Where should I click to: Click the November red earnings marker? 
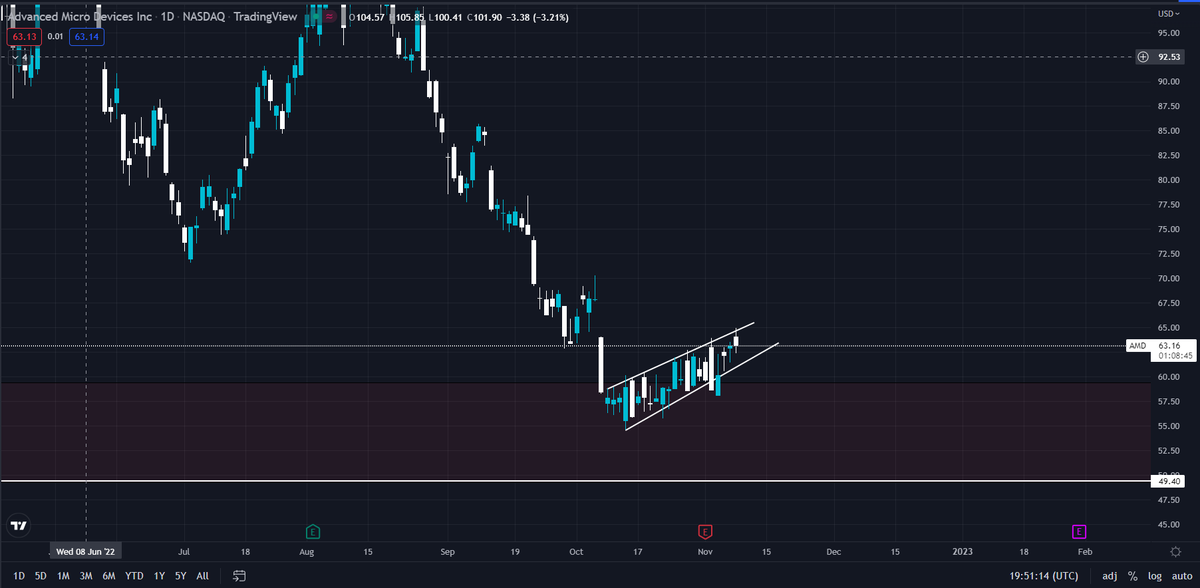pos(705,530)
